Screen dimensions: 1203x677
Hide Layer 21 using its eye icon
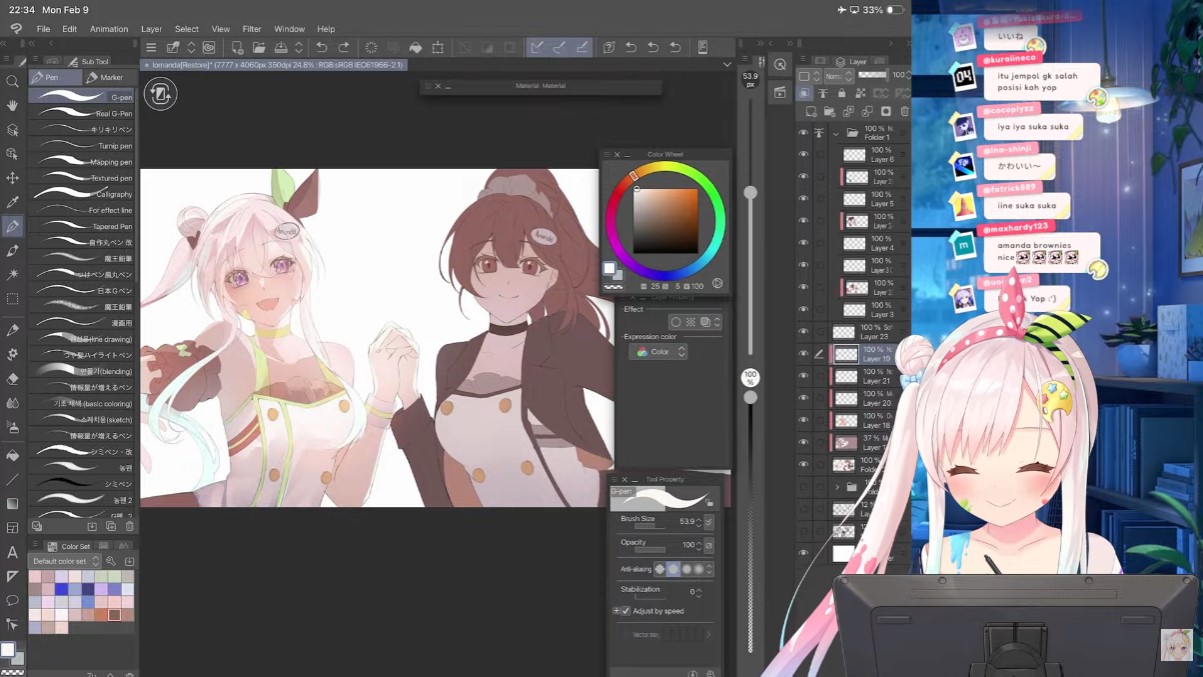point(803,376)
